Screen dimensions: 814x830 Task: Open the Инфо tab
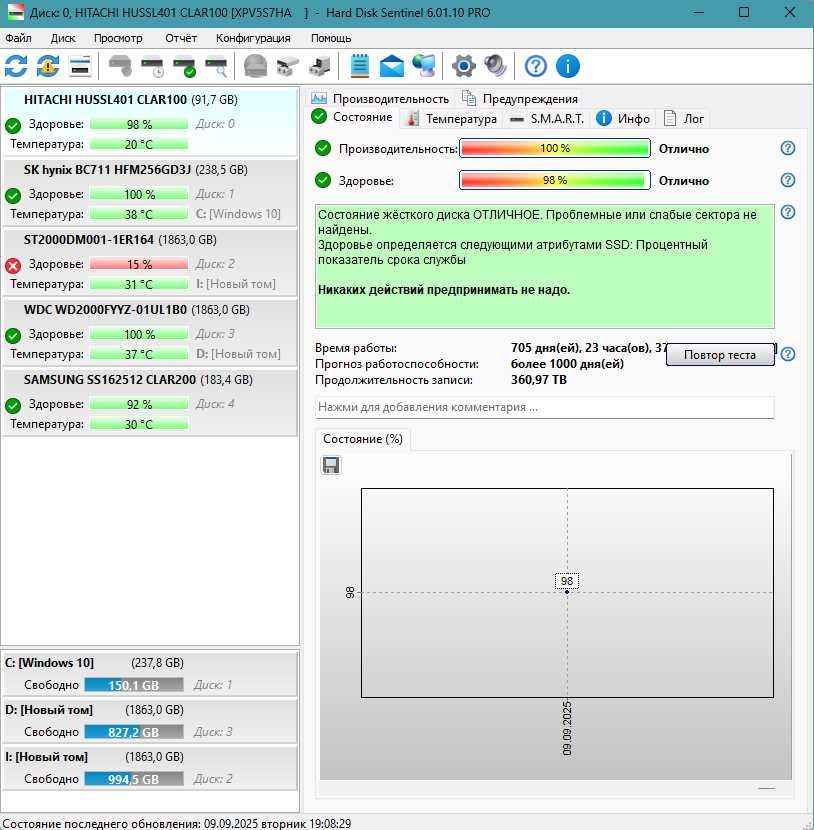(x=623, y=119)
